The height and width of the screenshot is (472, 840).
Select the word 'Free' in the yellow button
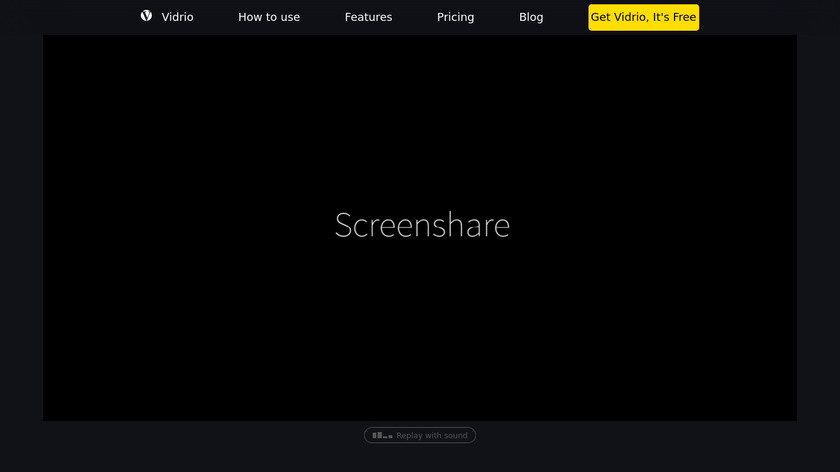click(681, 17)
